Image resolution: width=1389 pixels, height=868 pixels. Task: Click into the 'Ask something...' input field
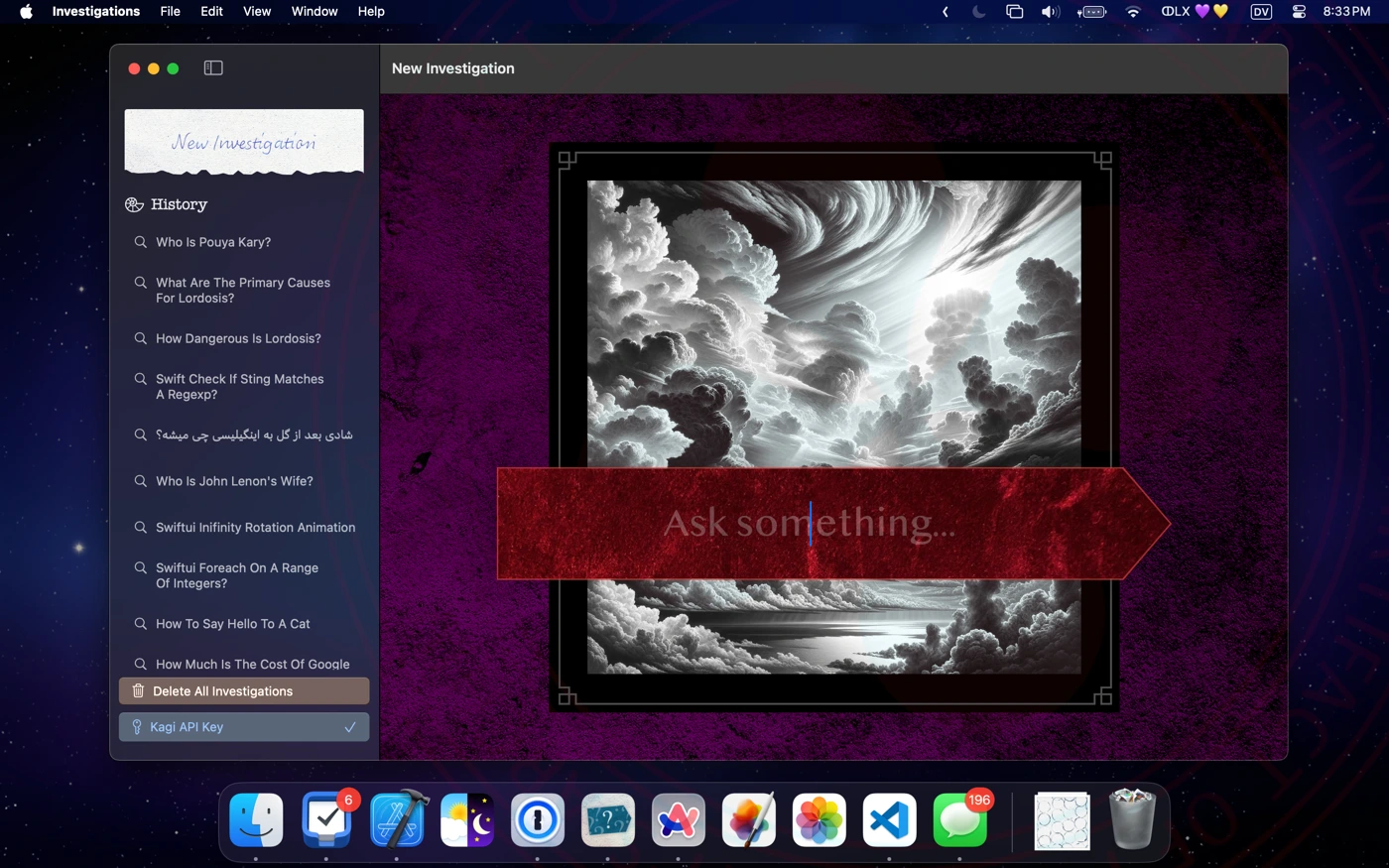pyautogui.click(x=810, y=523)
